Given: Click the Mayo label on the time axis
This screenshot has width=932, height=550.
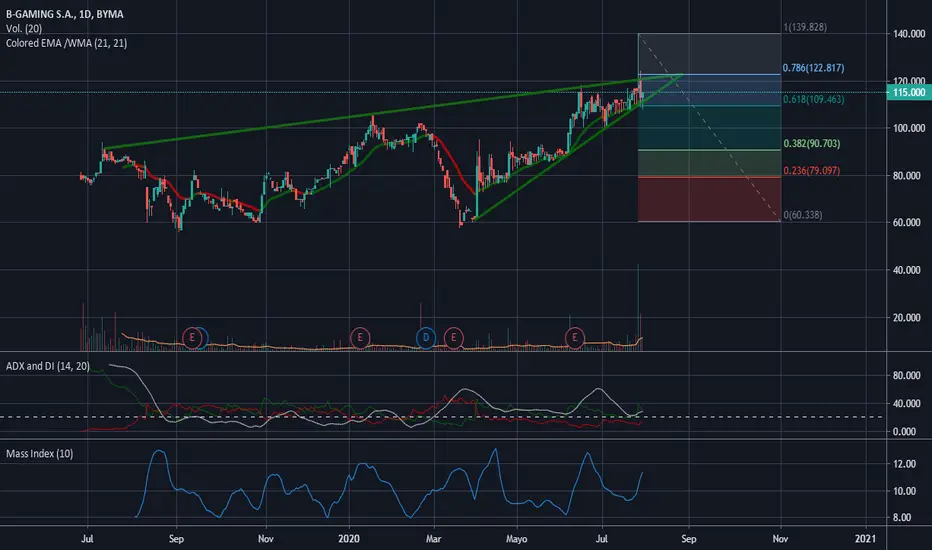Looking at the screenshot, I should pos(517,539).
